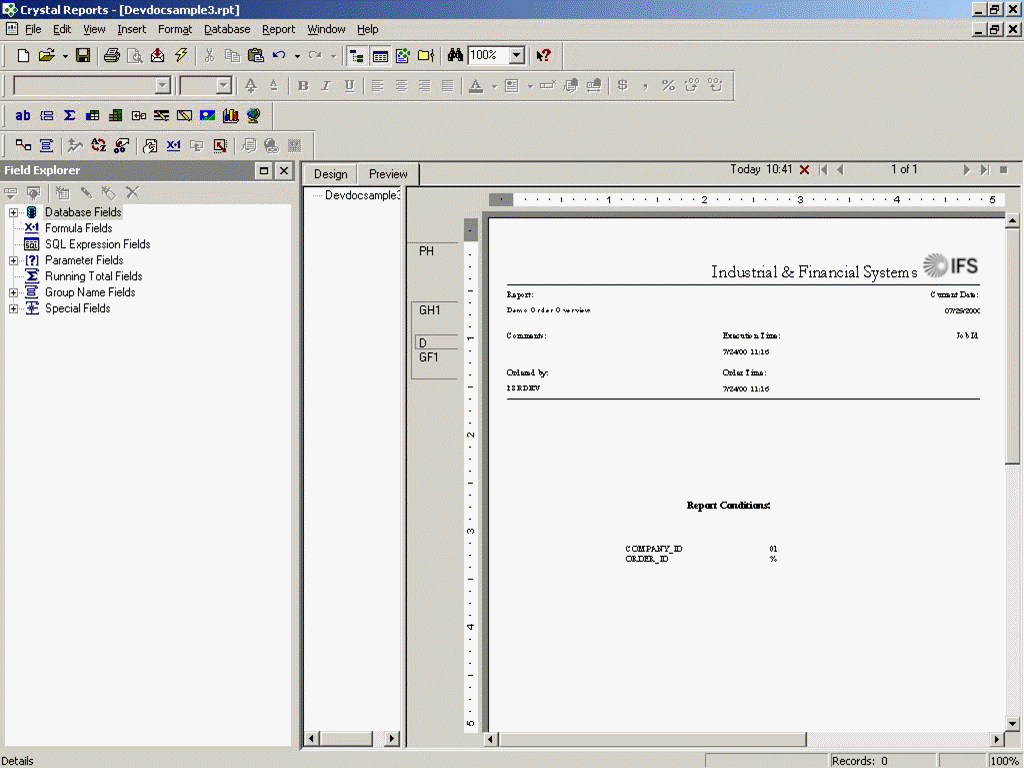Open the Record Sort Expert
The width and height of the screenshot is (1024, 768).
click(x=97, y=145)
